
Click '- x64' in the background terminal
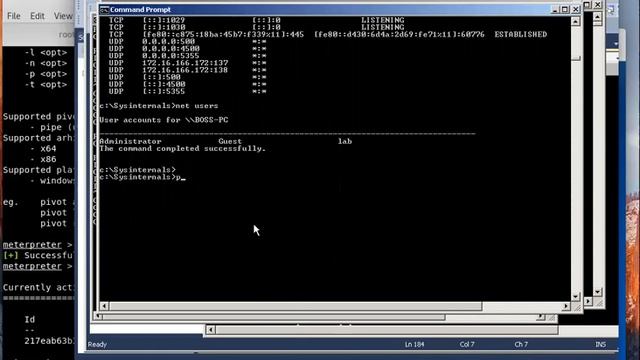pos(43,149)
